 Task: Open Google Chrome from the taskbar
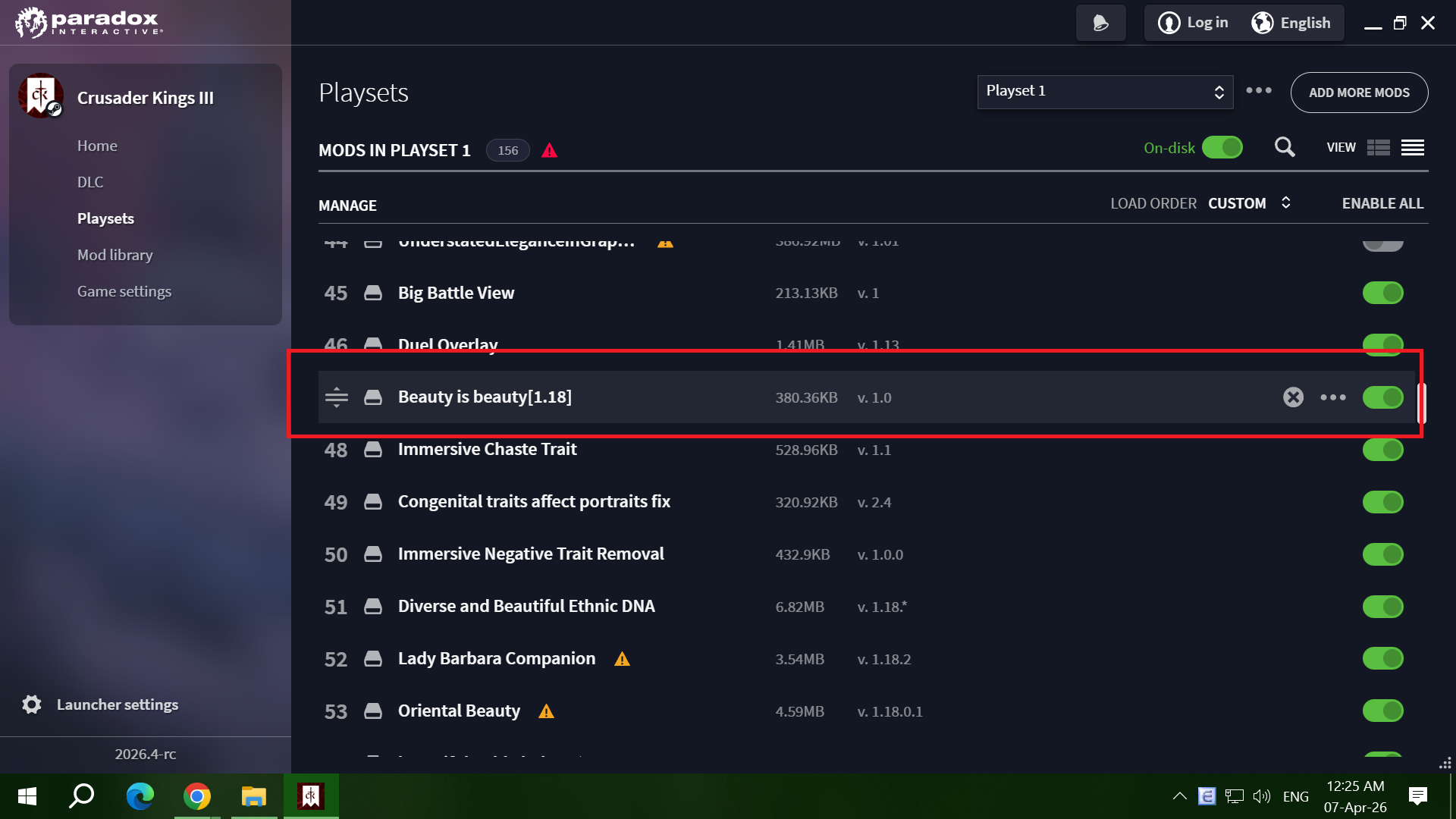click(197, 796)
